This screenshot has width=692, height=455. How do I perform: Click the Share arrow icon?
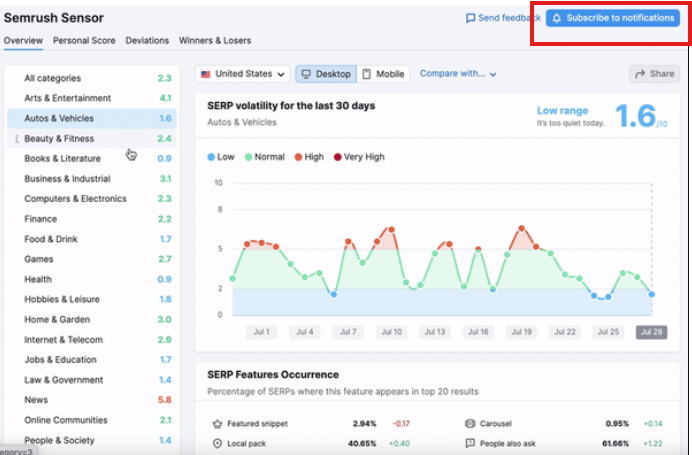pos(638,74)
